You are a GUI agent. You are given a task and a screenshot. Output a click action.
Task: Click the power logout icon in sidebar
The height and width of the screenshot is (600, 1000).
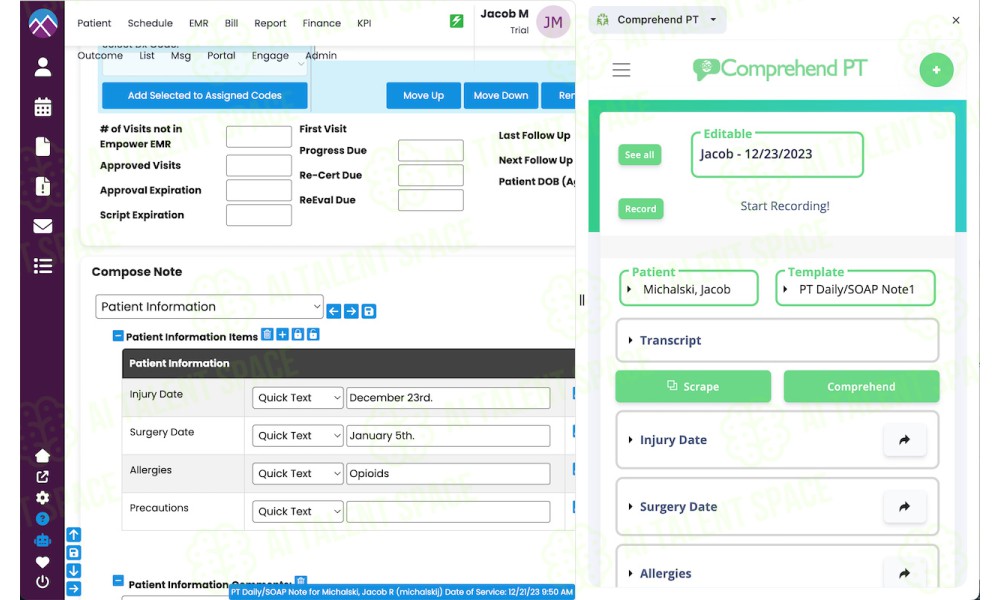click(x=42, y=582)
